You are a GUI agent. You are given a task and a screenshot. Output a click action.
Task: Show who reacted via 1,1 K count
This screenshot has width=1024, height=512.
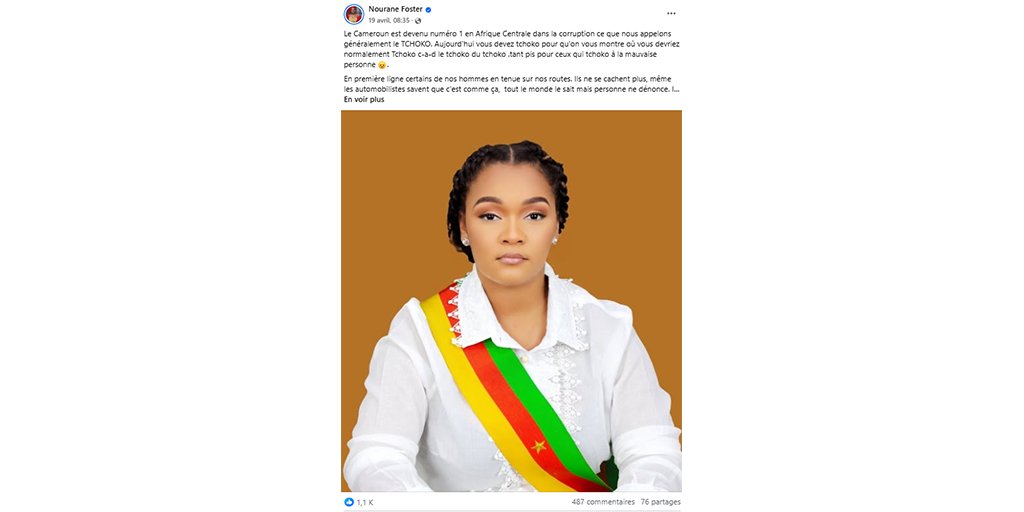[364, 502]
